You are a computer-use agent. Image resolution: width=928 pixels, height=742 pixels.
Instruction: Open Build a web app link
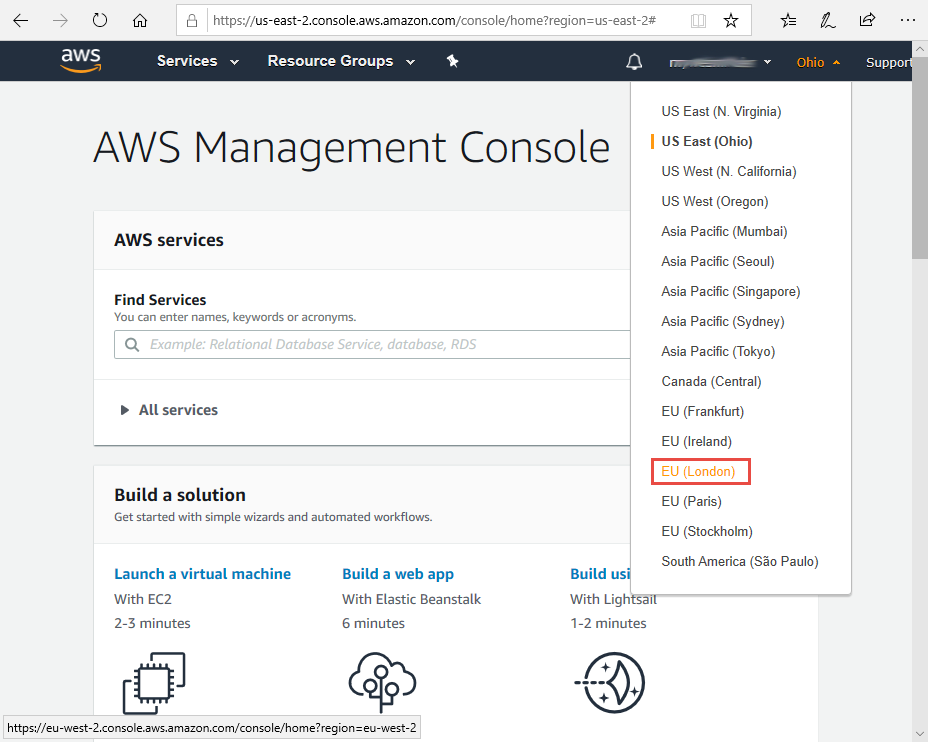pos(398,574)
